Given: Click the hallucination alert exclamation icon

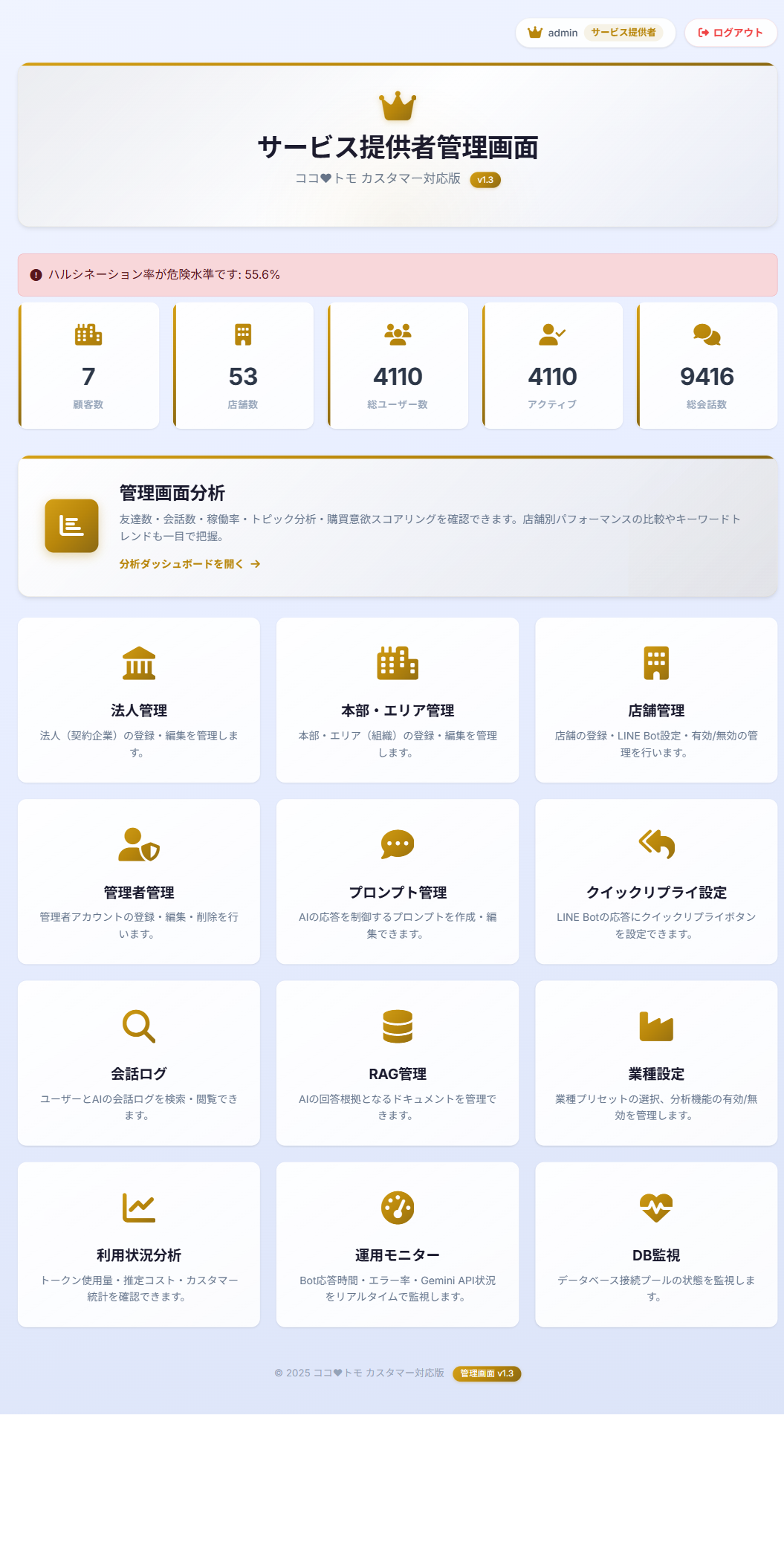Looking at the screenshot, I should [x=36, y=275].
